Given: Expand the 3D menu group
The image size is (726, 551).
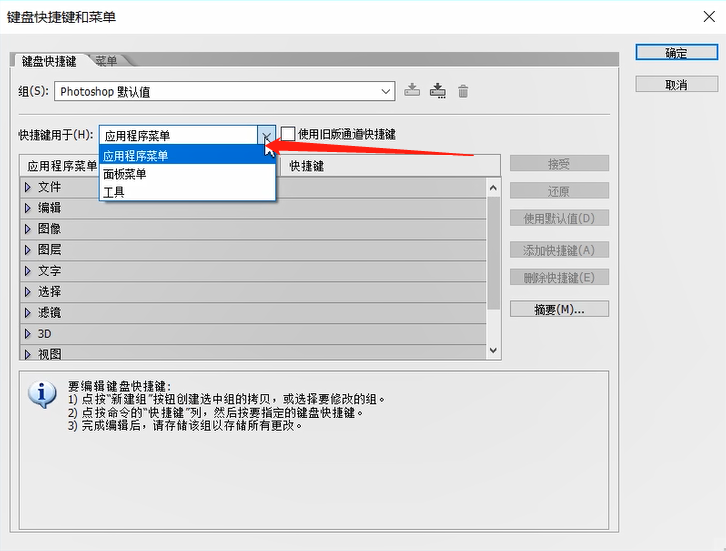Looking at the screenshot, I should [28, 333].
